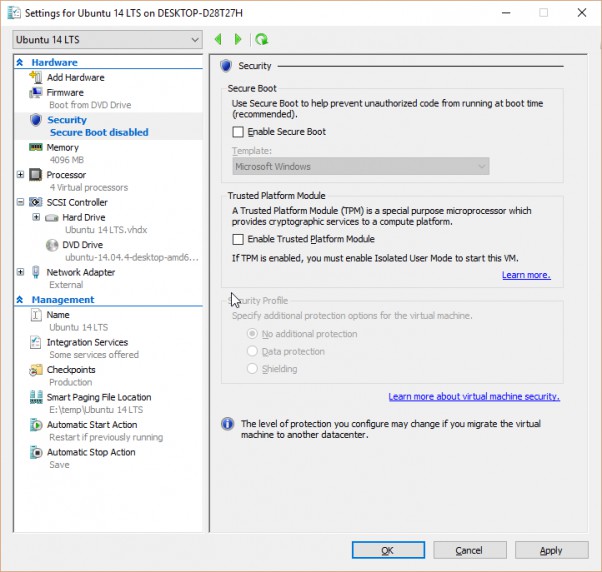Expand the Network Adapter tree node
This screenshot has height=572, width=602.
[x=20, y=272]
